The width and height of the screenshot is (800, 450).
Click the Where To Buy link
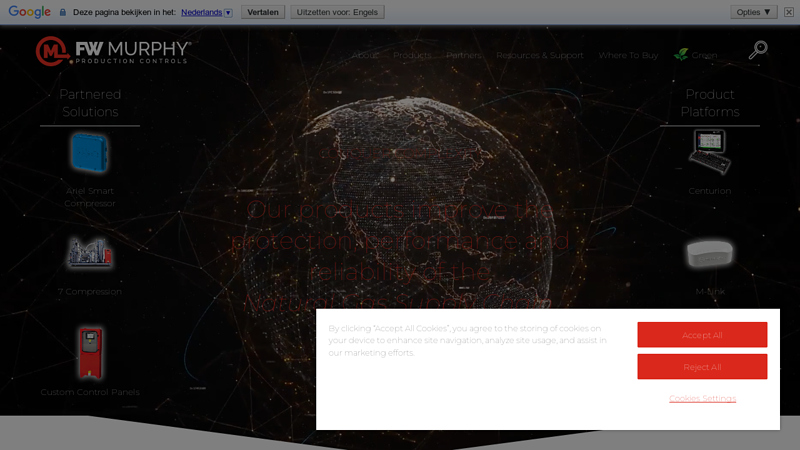[x=628, y=56]
